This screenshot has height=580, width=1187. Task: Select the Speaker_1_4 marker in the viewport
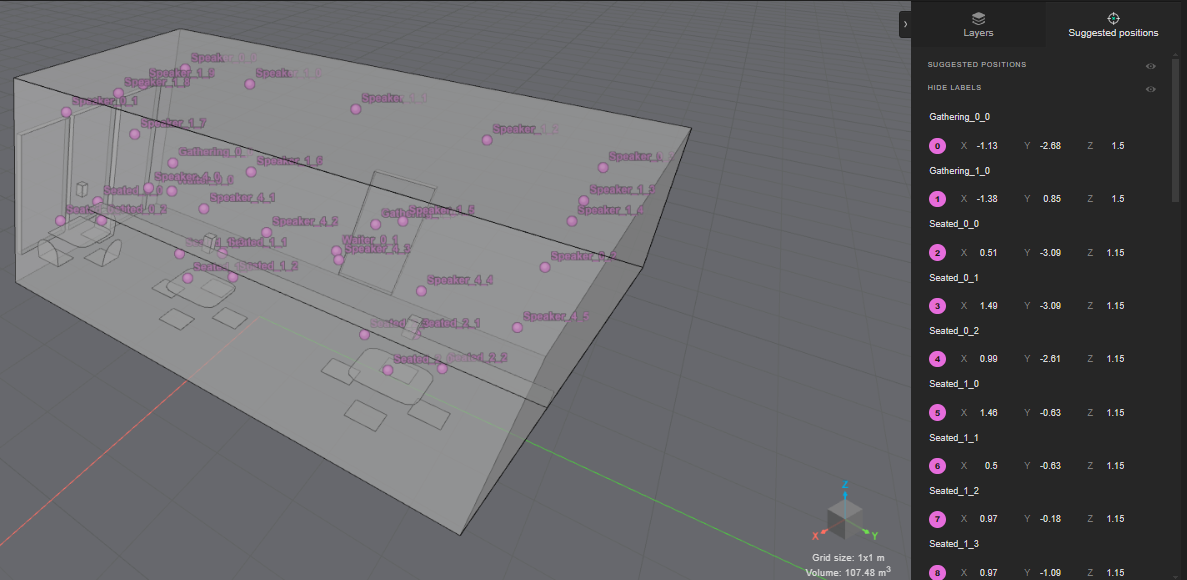(x=572, y=221)
